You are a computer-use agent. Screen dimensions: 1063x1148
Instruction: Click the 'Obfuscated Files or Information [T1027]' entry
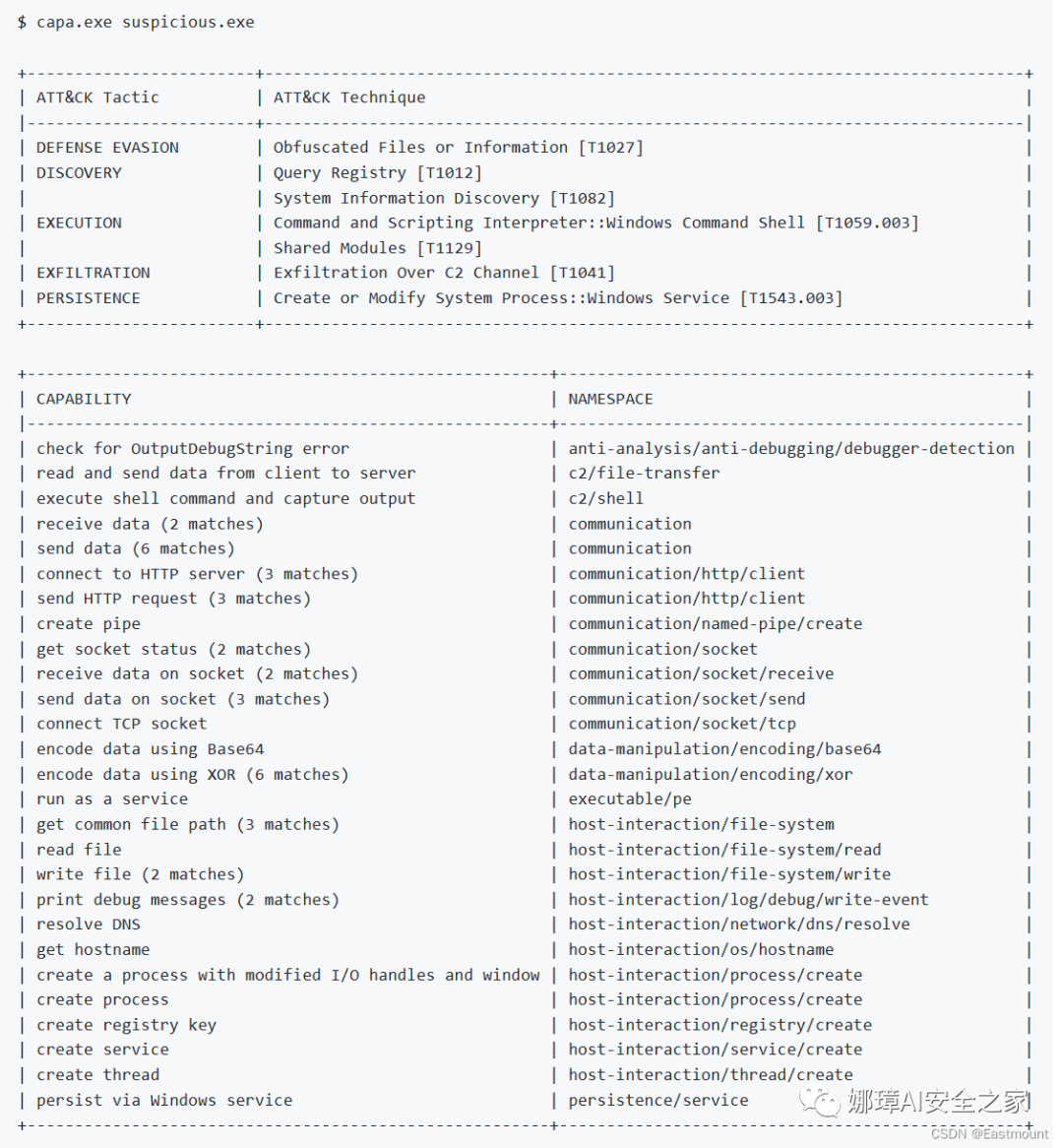click(459, 147)
